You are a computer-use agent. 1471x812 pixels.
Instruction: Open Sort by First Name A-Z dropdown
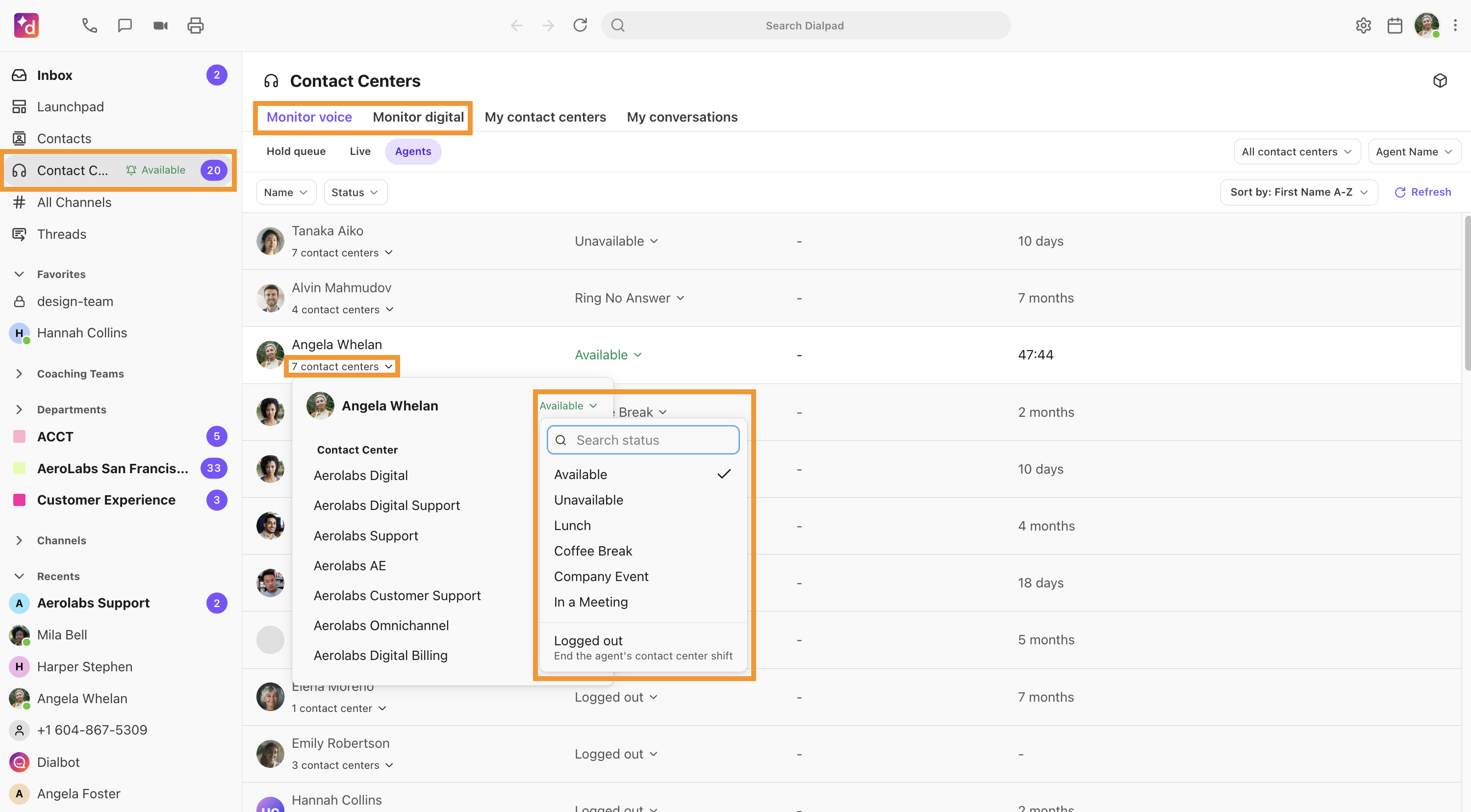tap(1298, 192)
